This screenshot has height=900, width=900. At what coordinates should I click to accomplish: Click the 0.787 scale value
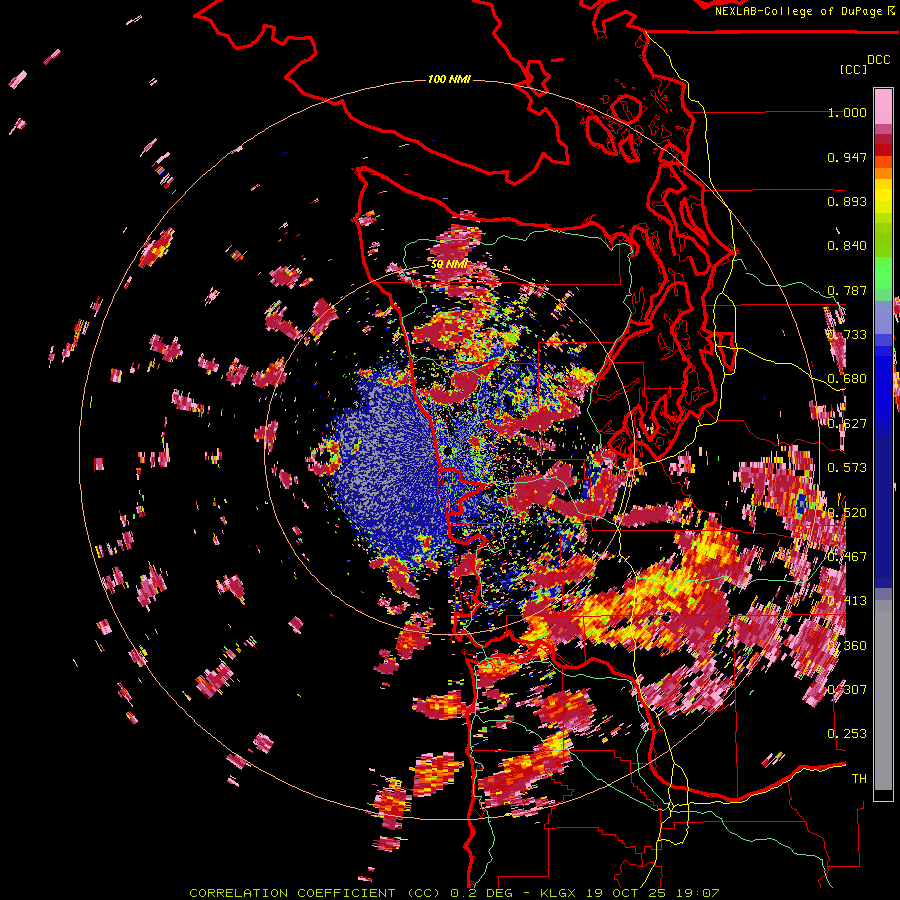(x=847, y=290)
